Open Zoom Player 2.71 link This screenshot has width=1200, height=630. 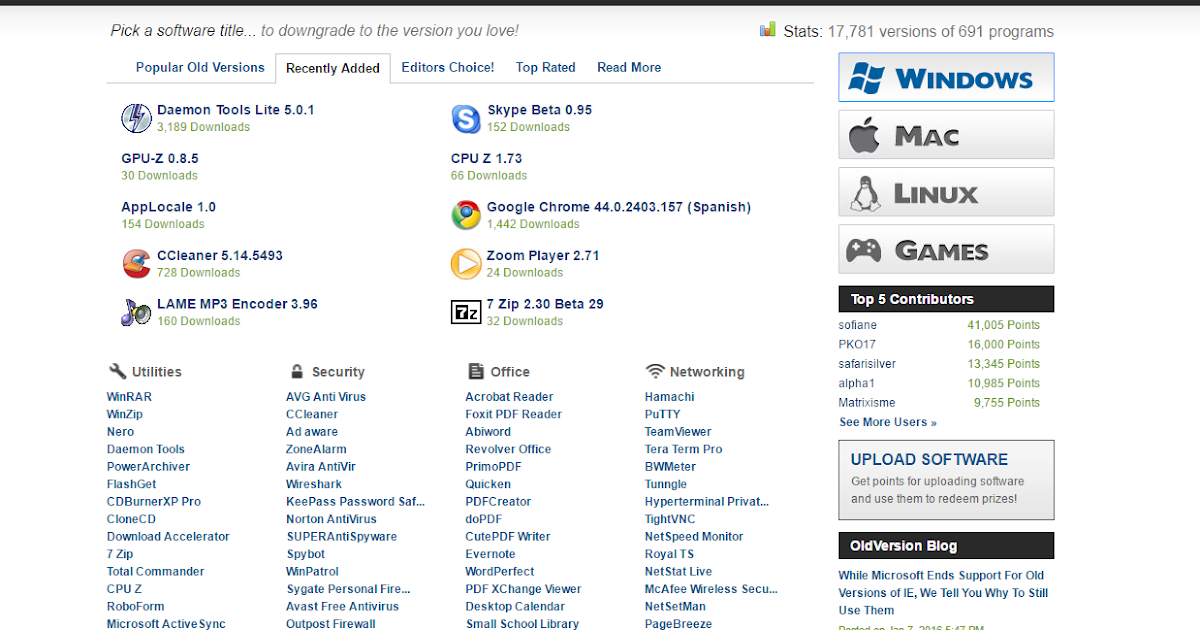543,255
